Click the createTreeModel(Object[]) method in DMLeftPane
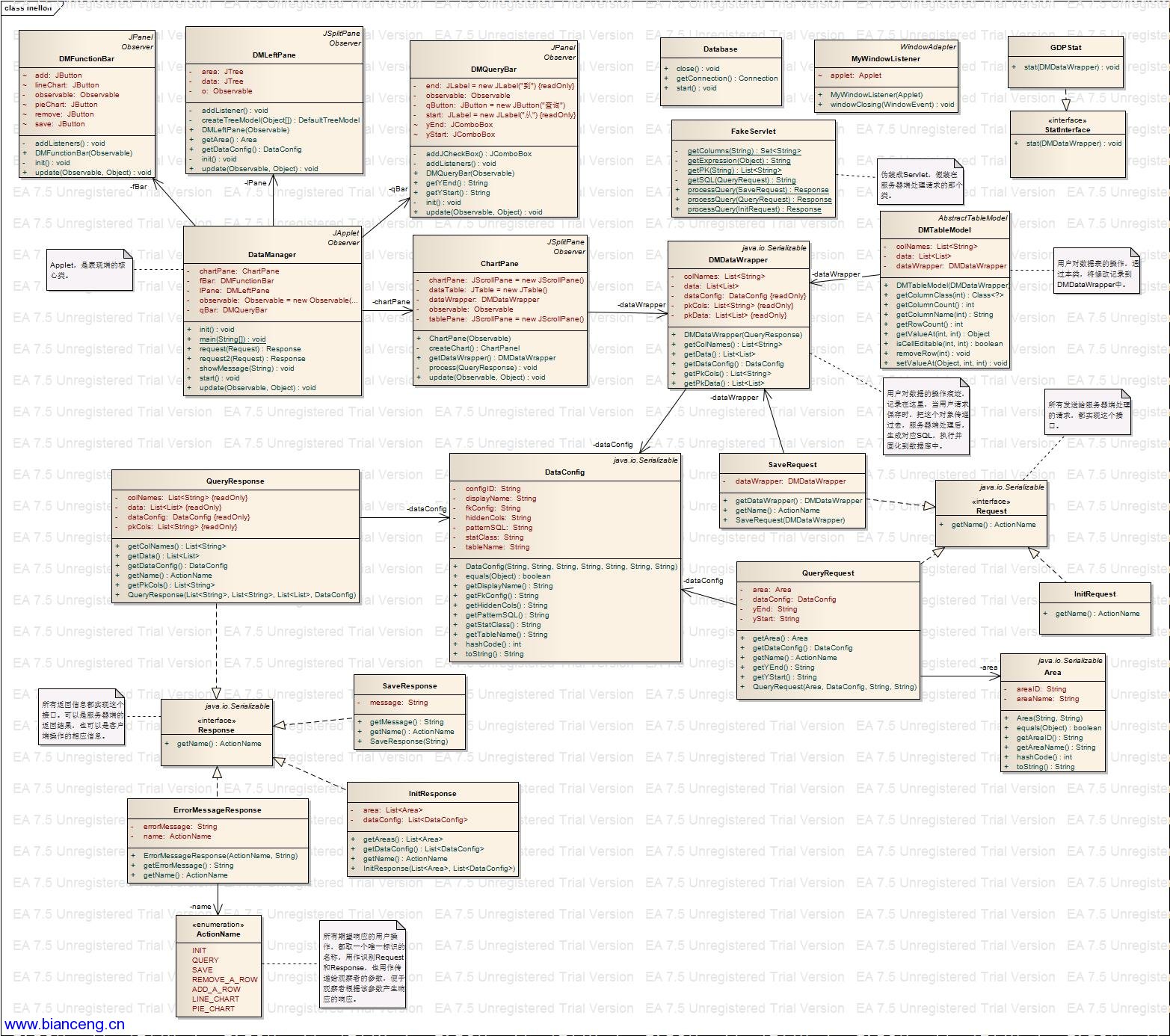Viewport: 1170px width, 1036px height. [x=280, y=120]
